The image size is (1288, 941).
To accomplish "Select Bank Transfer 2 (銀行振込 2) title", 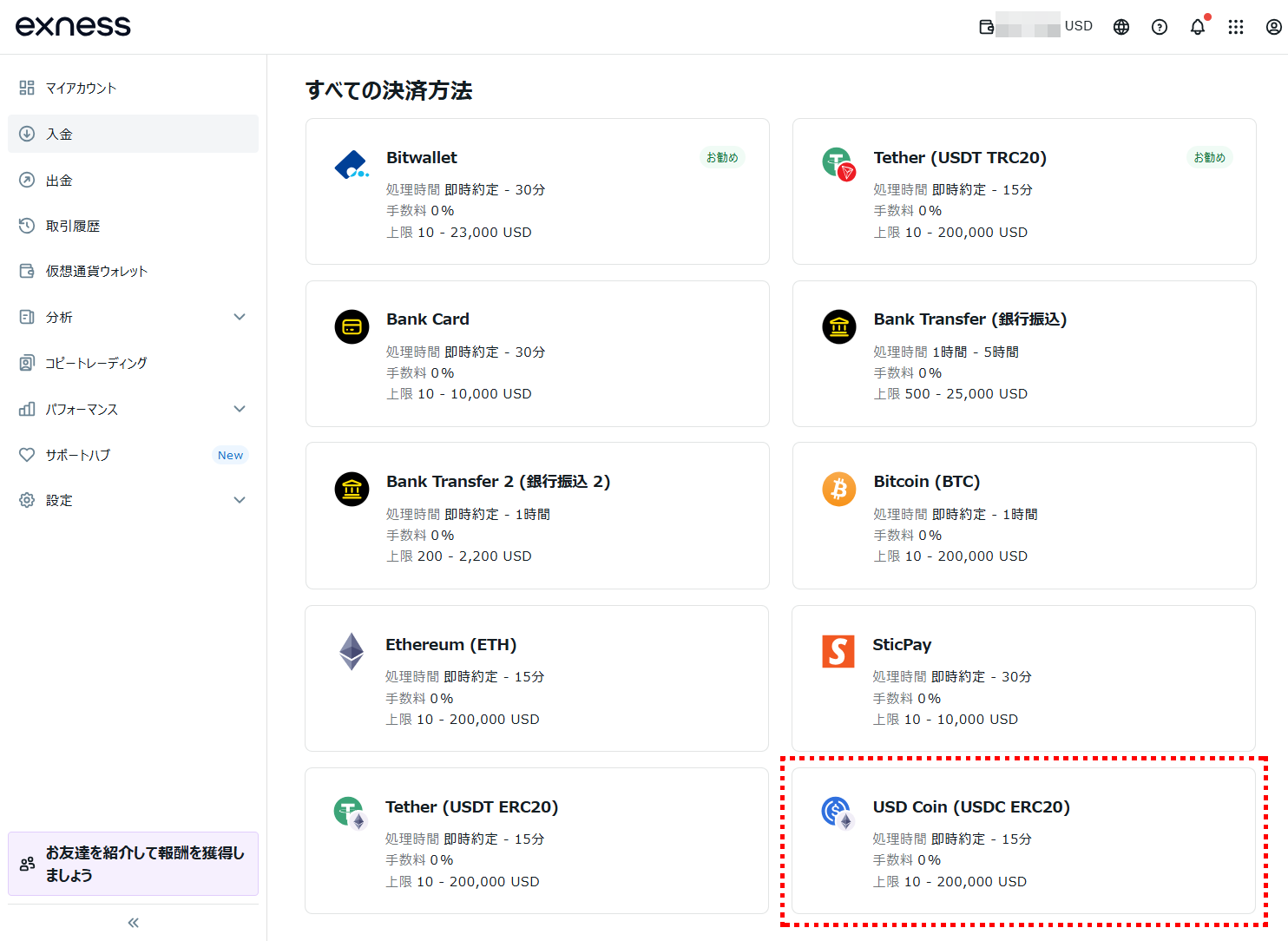I will [498, 481].
